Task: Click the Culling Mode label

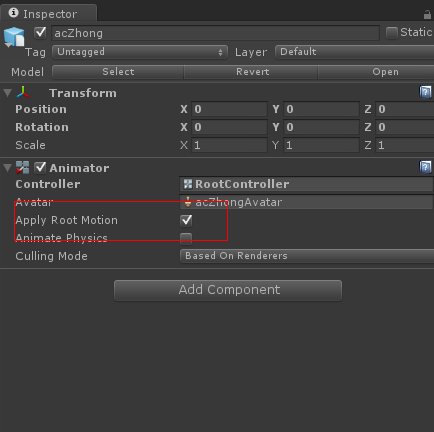Action: pos(51,256)
